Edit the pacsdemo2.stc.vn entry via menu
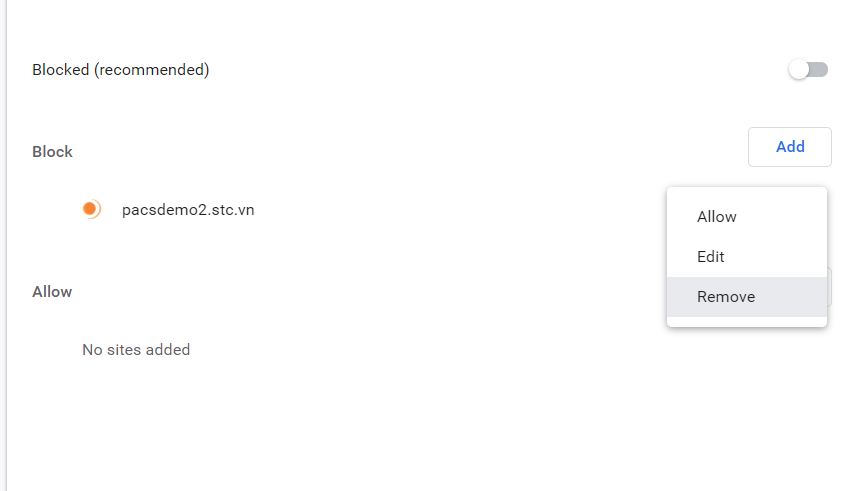 tap(711, 257)
